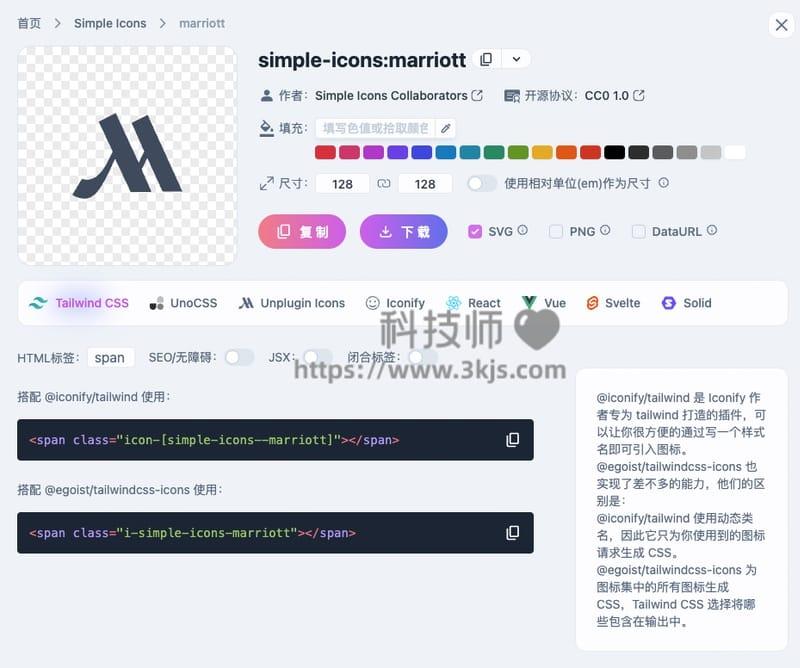Image resolution: width=800 pixels, height=668 pixels.
Task: Pick the yellow color swatch
Action: 542,152
